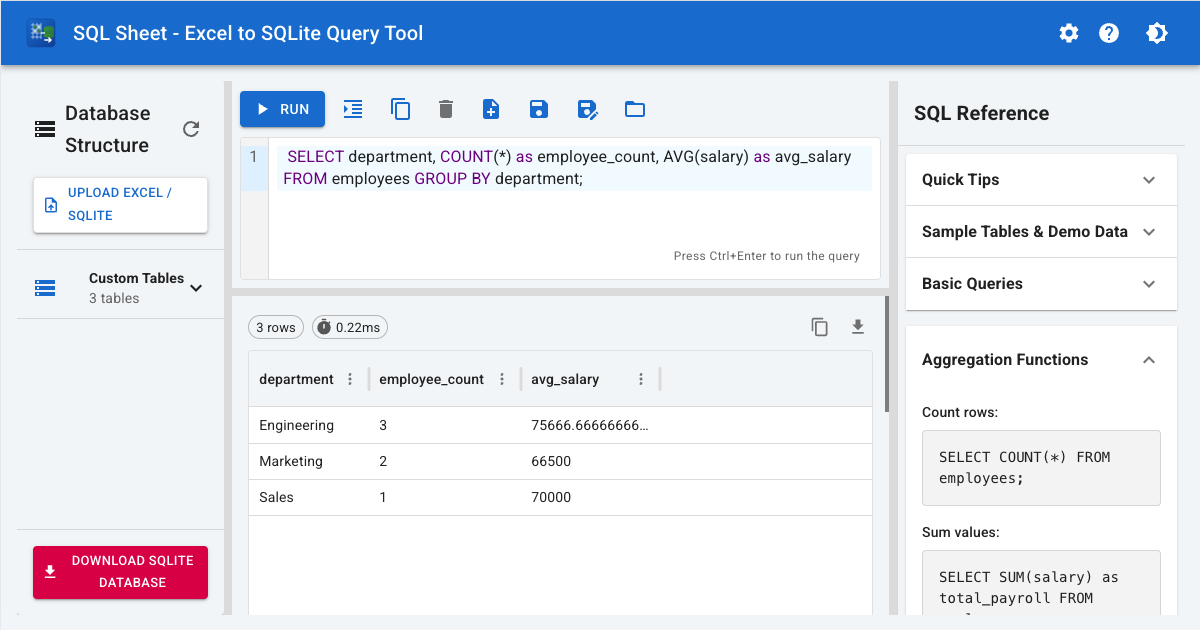The image size is (1200, 630).
Task: Click the format SQL query icon
Action: [x=352, y=109]
